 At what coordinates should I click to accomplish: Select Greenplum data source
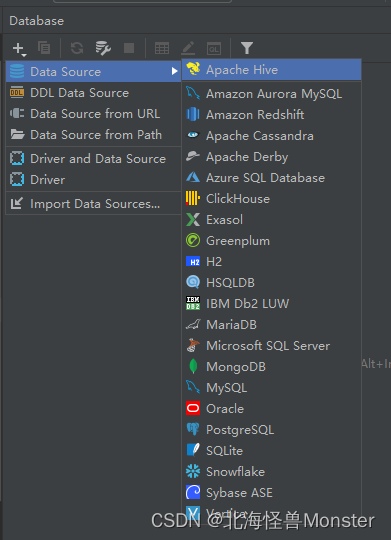[271, 241]
